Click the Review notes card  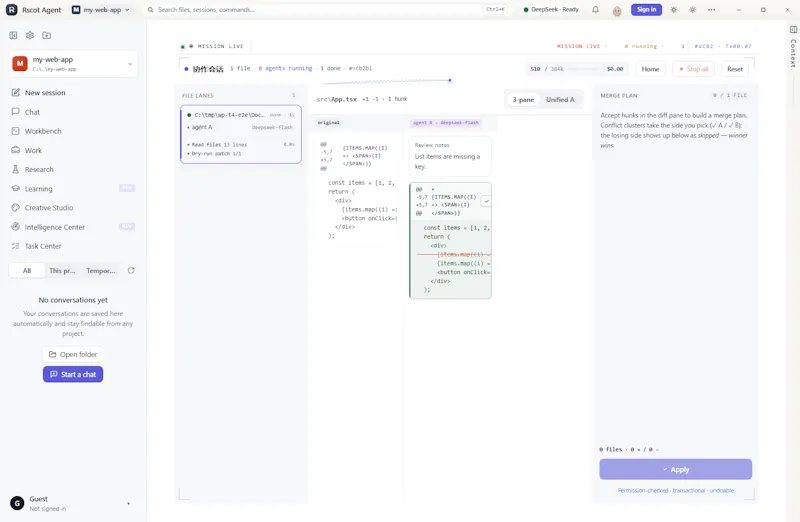coord(450,156)
